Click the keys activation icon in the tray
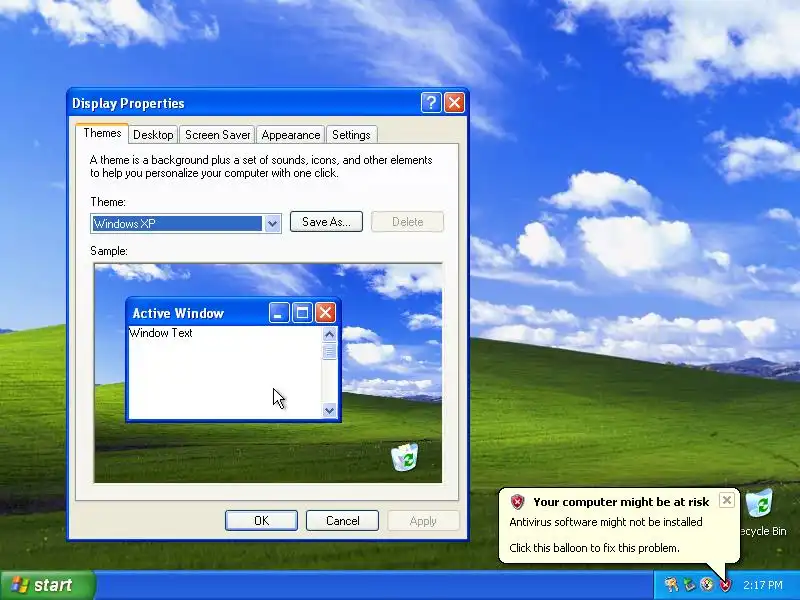This screenshot has width=800, height=600. point(671,584)
